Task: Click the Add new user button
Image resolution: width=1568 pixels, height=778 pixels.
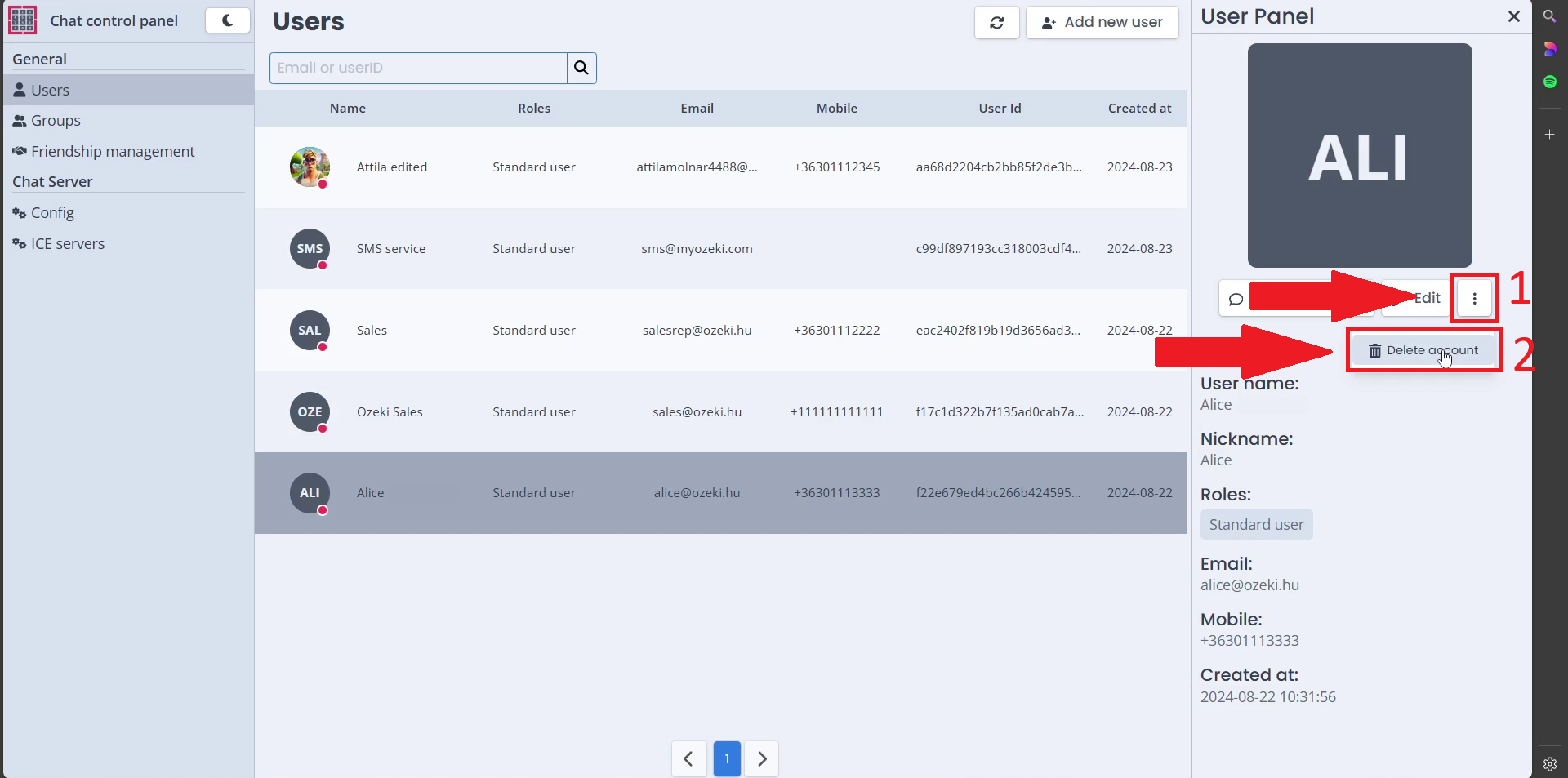Action: click(x=1102, y=23)
